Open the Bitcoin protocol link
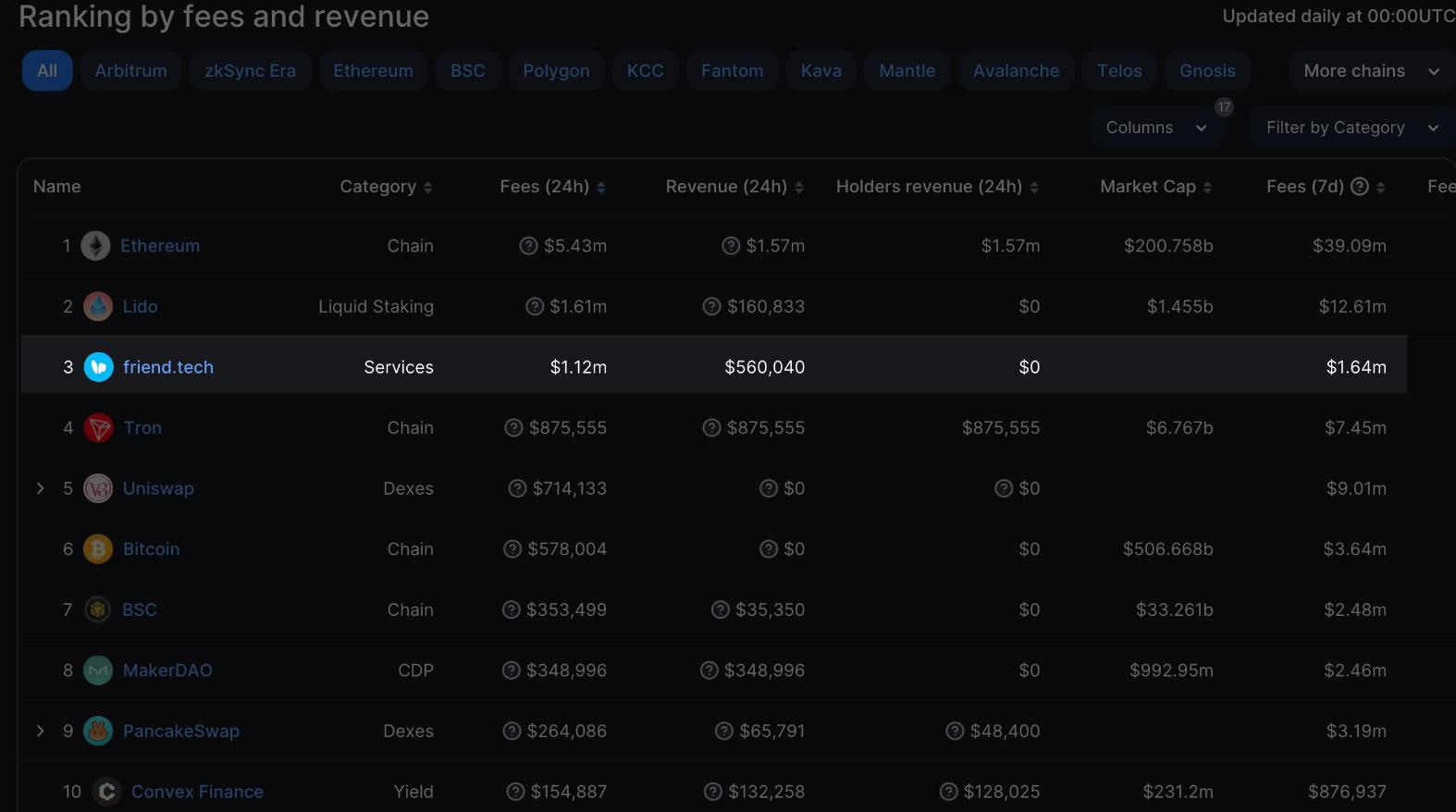This screenshot has height=812, width=1456. pyautogui.click(x=152, y=549)
